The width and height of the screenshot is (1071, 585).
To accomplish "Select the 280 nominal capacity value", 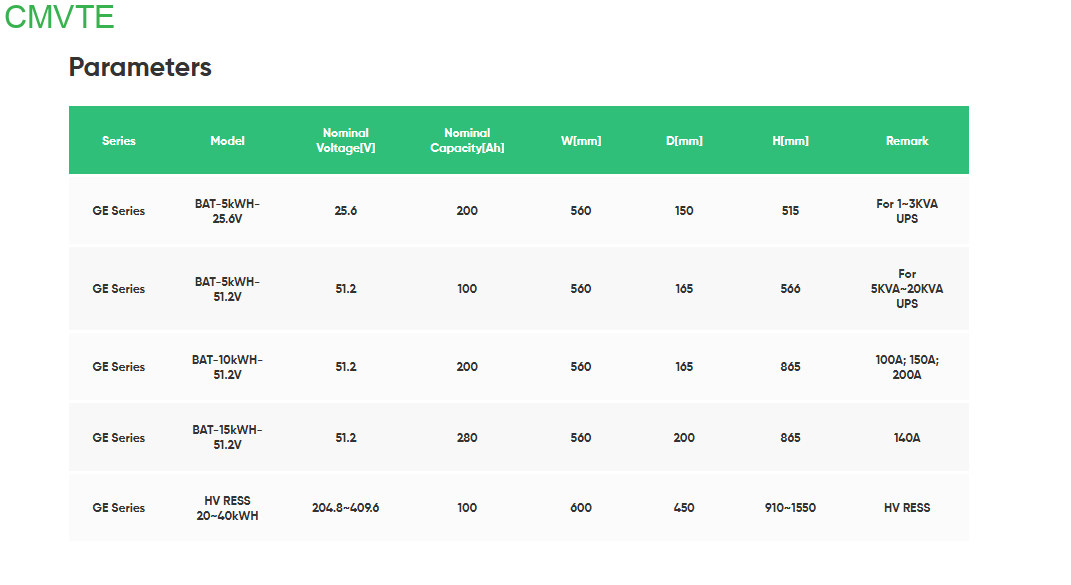I will coord(467,438).
